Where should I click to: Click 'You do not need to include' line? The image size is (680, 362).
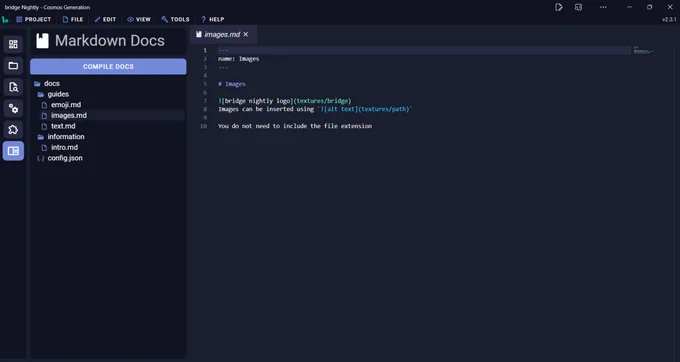pyautogui.click(x=295, y=126)
